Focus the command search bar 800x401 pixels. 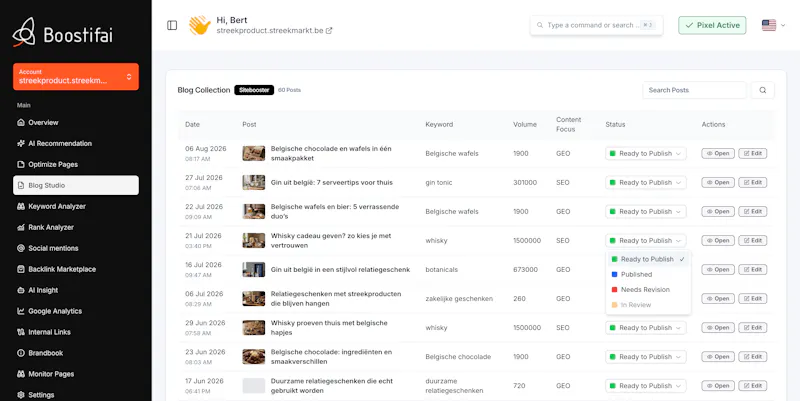(x=596, y=25)
